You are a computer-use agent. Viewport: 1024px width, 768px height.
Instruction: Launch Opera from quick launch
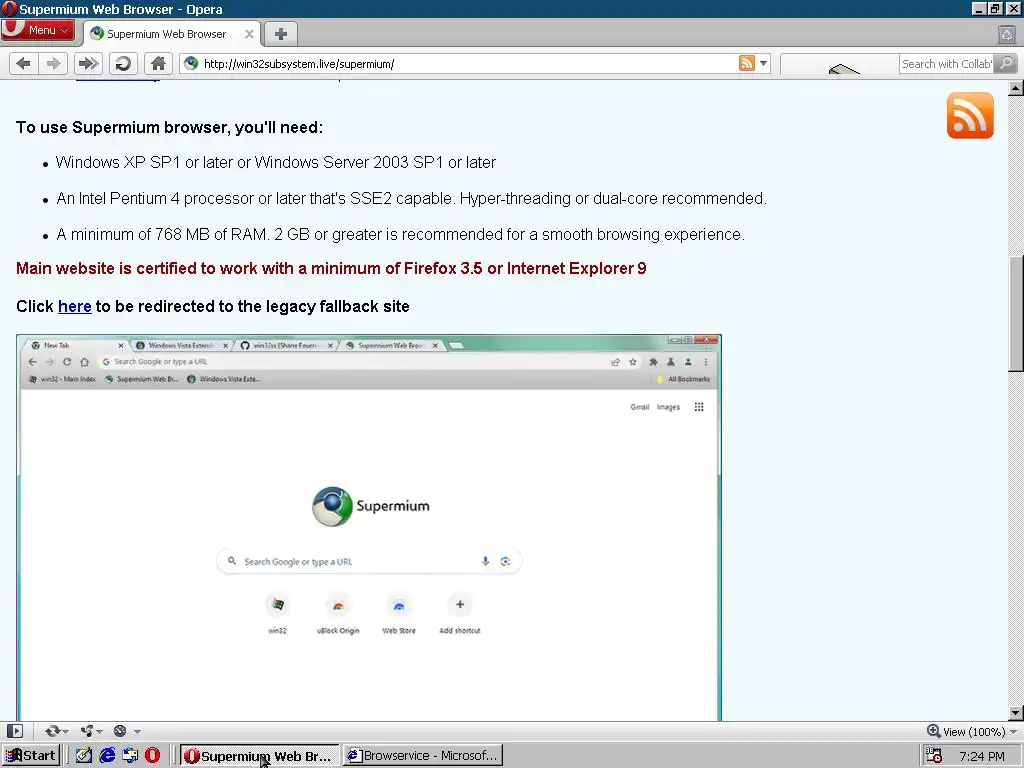(152, 756)
